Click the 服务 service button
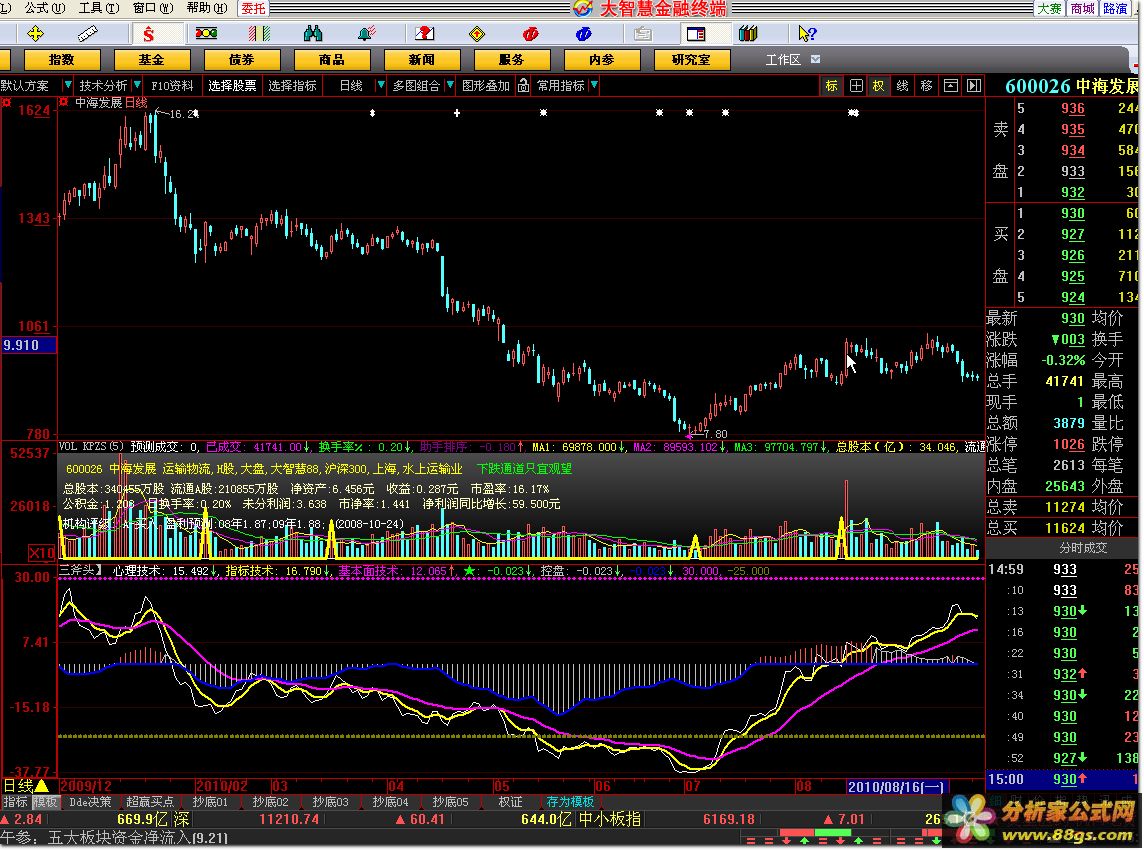The height and width of the screenshot is (850, 1144). click(x=511, y=60)
